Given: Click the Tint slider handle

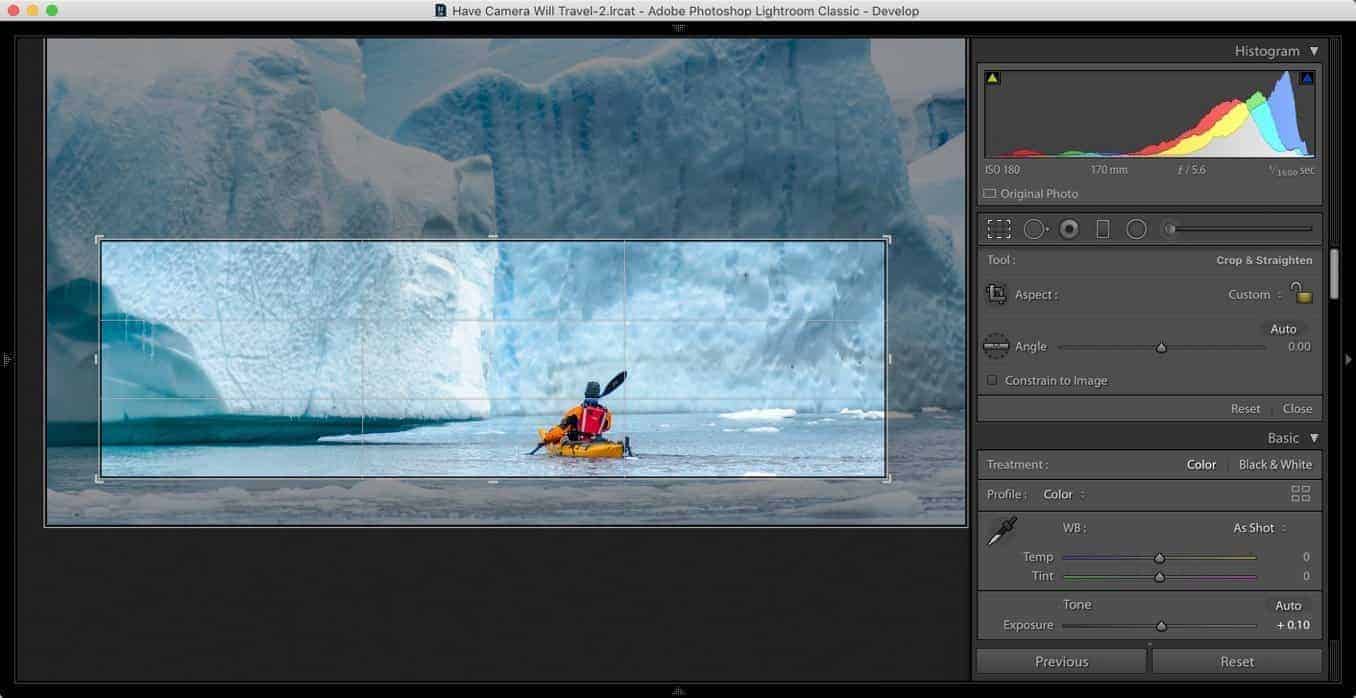Looking at the screenshot, I should click(x=1160, y=577).
